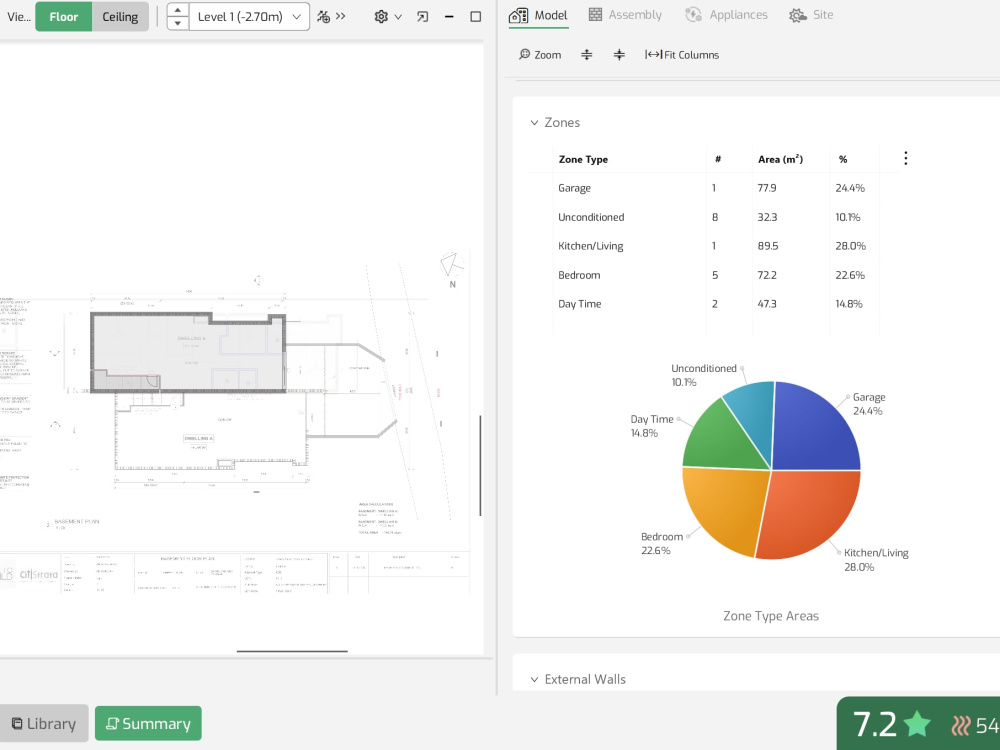The width and height of the screenshot is (1000, 750).
Task: Open the Library panel
Action: (x=43, y=724)
